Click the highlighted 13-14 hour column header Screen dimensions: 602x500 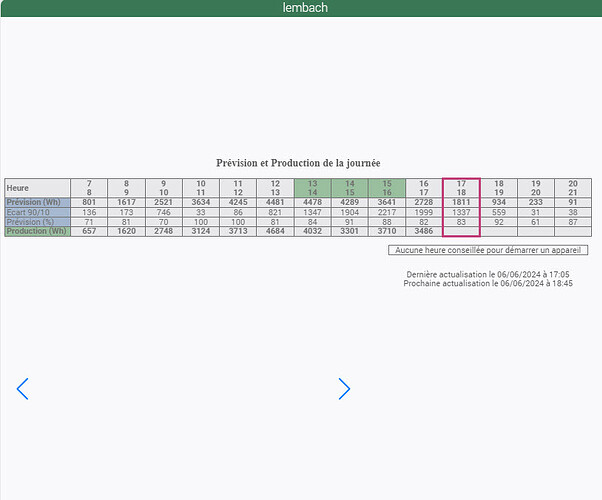click(313, 188)
